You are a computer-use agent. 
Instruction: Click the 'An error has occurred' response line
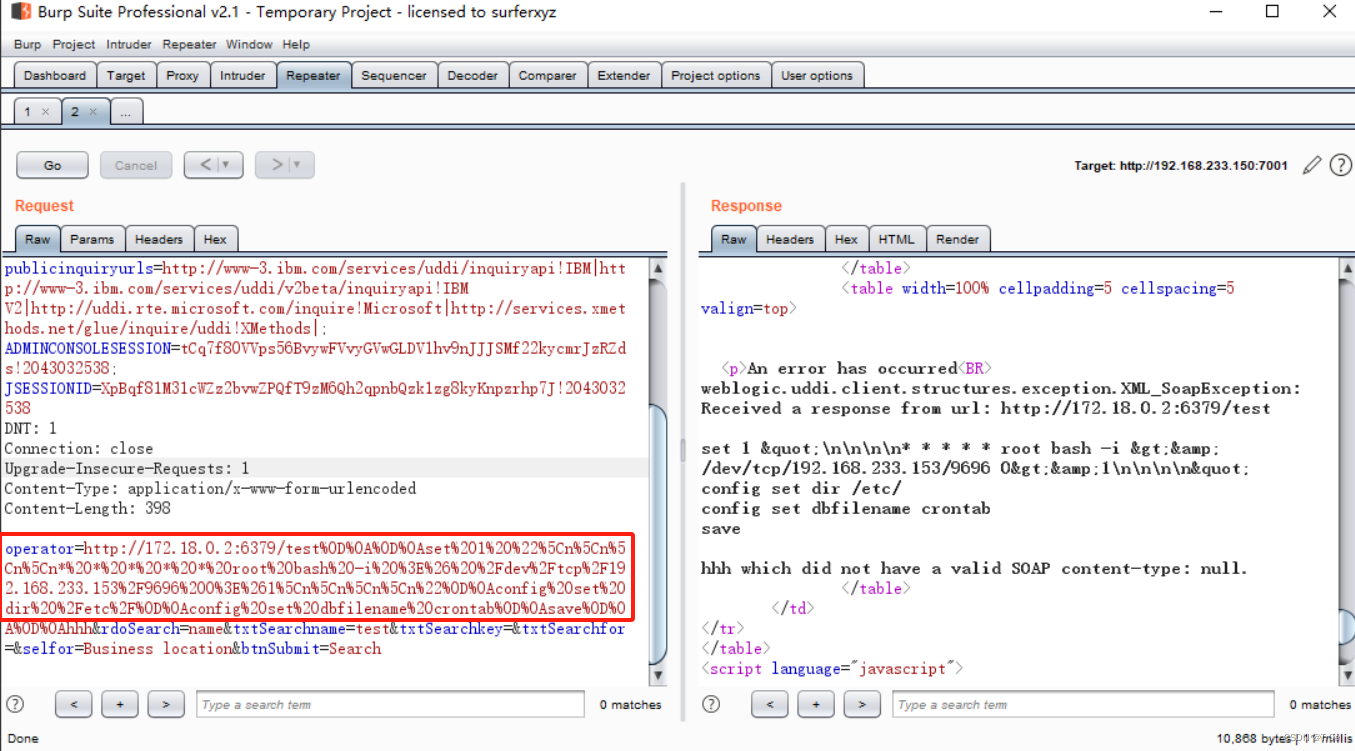tap(857, 368)
